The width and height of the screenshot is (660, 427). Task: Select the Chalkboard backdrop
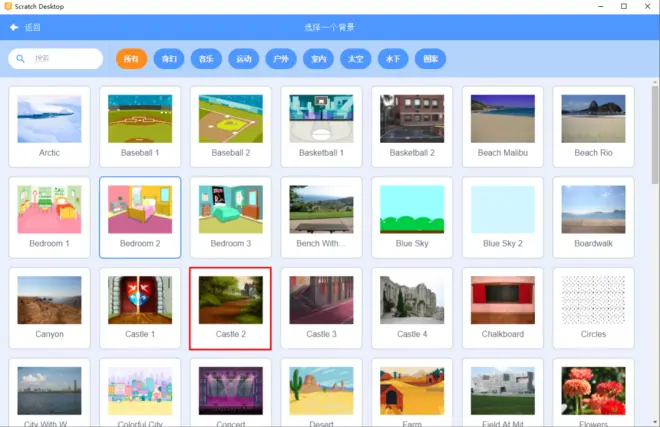point(503,308)
